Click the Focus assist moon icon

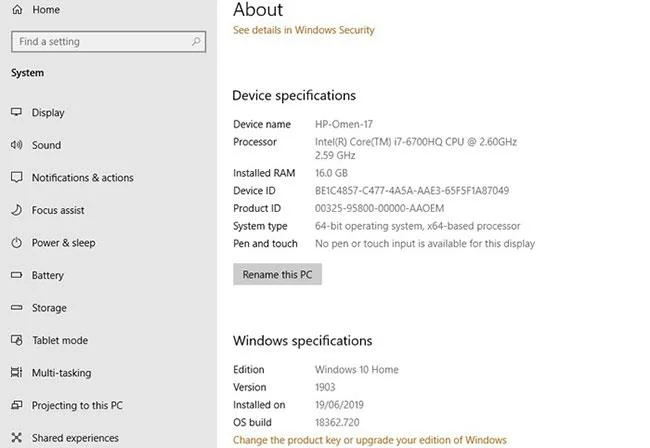(17, 210)
